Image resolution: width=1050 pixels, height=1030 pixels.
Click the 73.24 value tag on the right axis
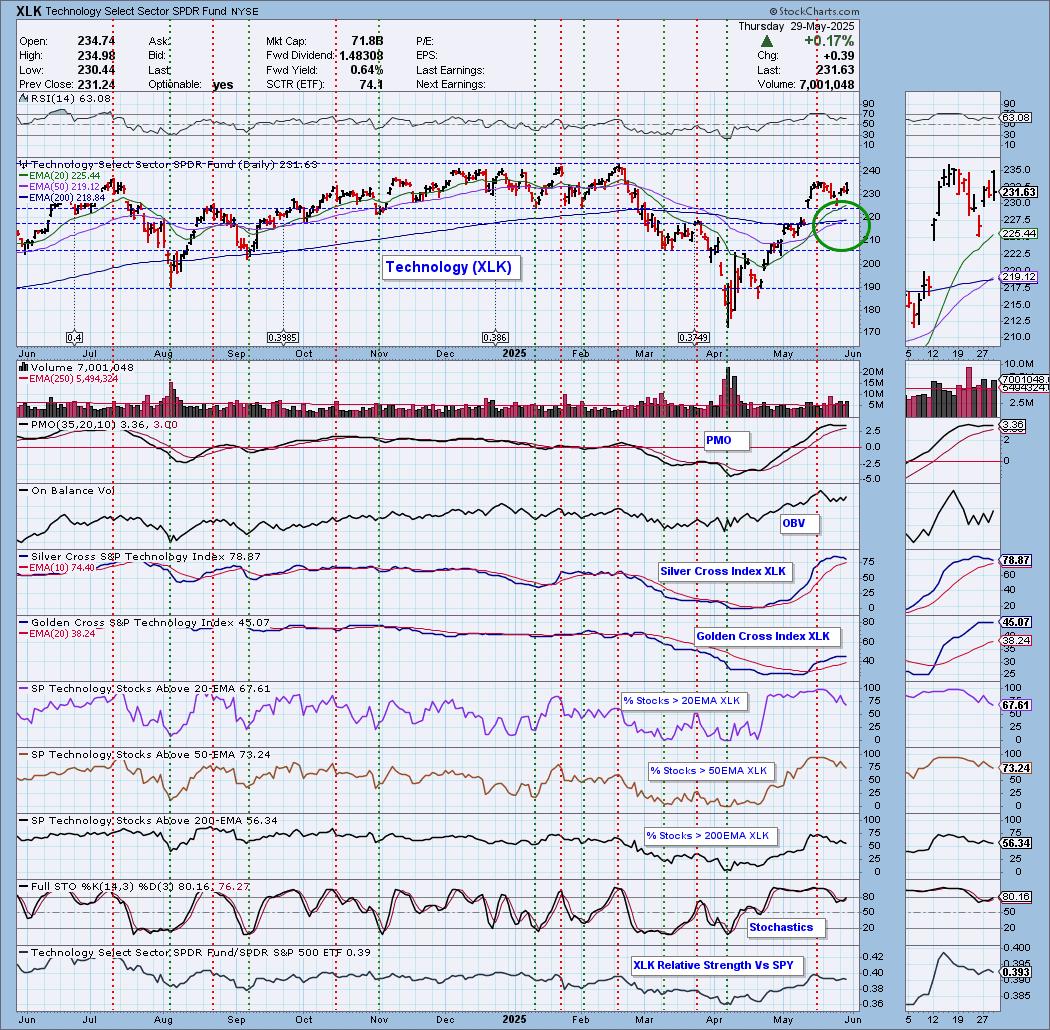pyautogui.click(x=1017, y=768)
